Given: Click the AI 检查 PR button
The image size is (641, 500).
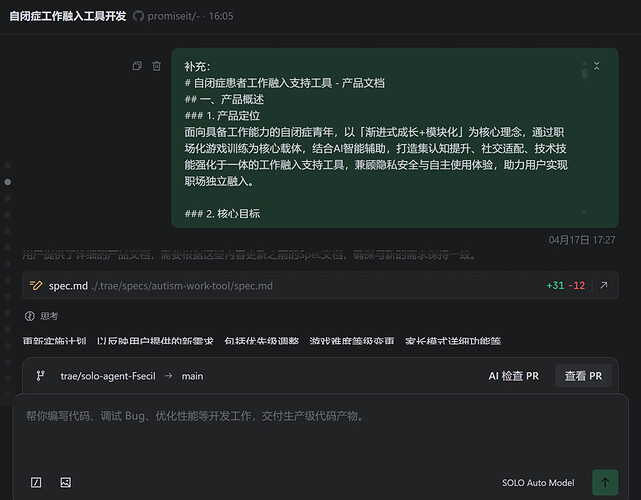Looking at the screenshot, I should pyautogui.click(x=513, y=376).
